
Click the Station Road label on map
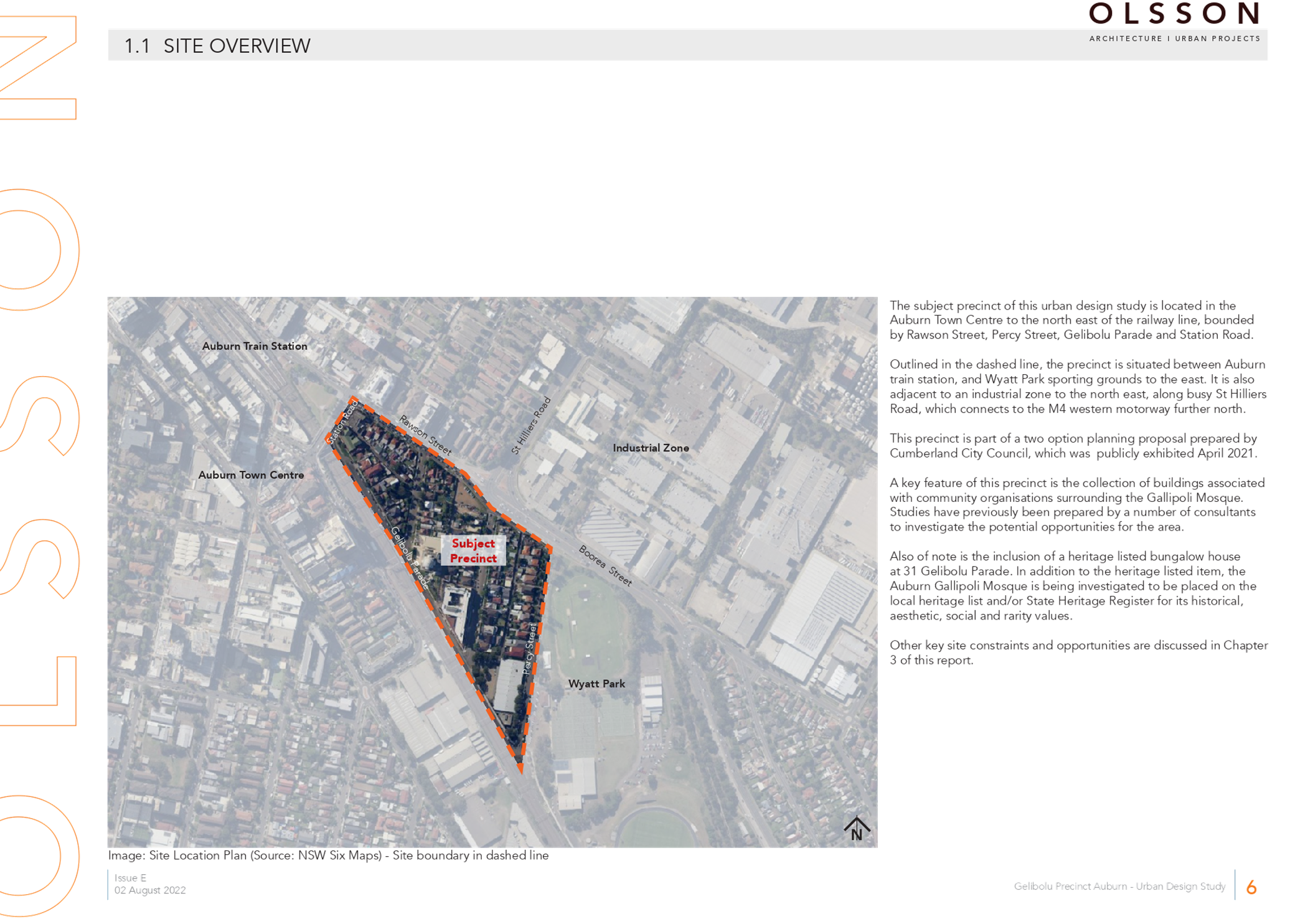[343, 422]
